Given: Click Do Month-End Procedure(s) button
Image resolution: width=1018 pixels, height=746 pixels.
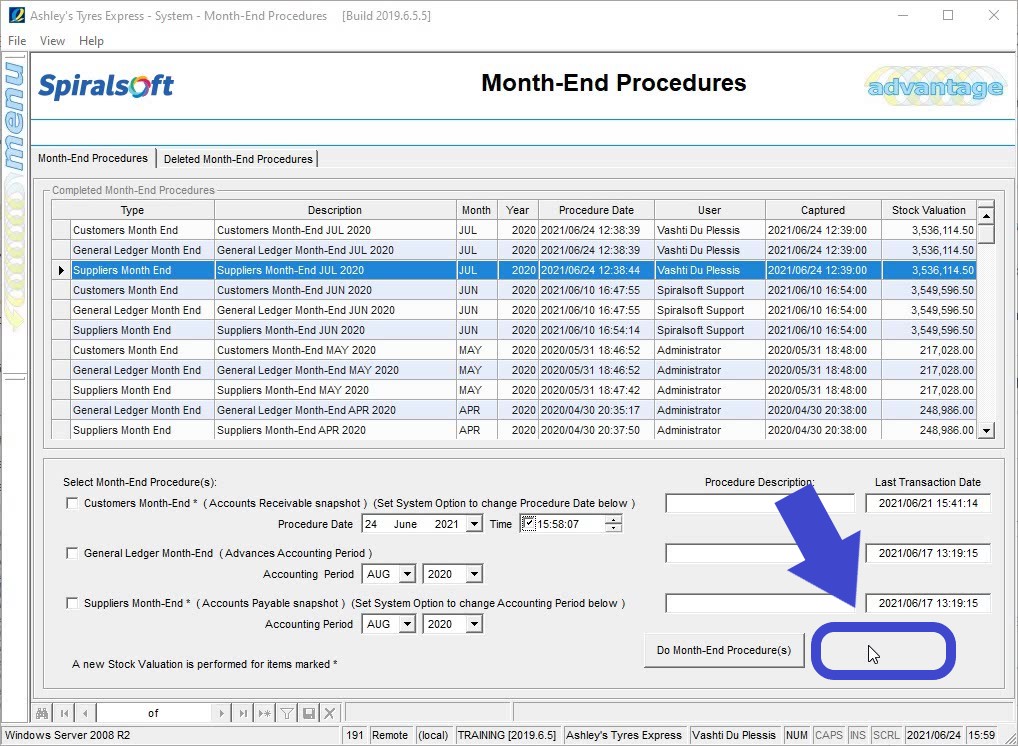Looking at the screenshot, I should pyautogui.click(x=724, y=650).
